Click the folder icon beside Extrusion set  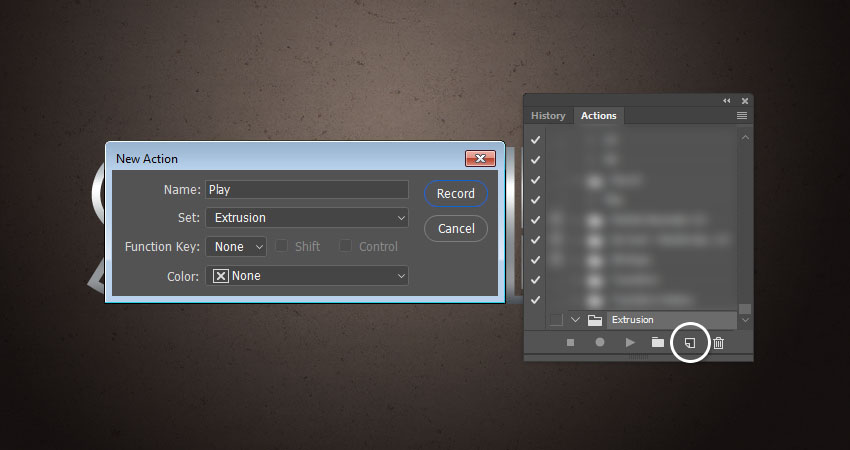click(x=595, y=320)
